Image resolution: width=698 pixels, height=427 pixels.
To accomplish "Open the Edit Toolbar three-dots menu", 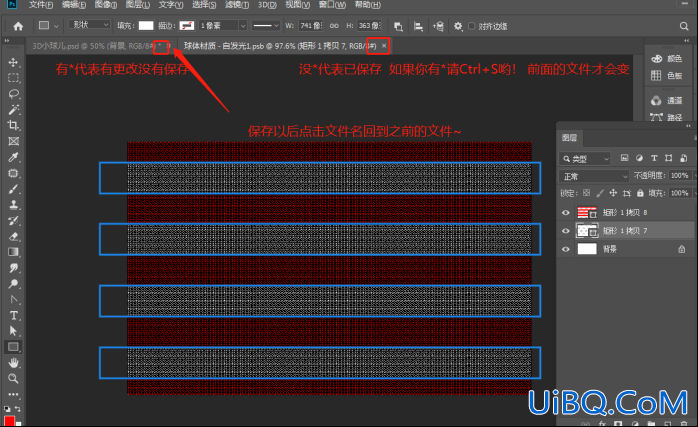I will pos(13,394).
